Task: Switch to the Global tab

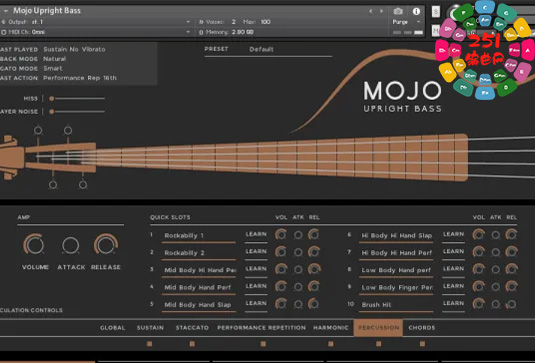Action: (x=112, y=328)
